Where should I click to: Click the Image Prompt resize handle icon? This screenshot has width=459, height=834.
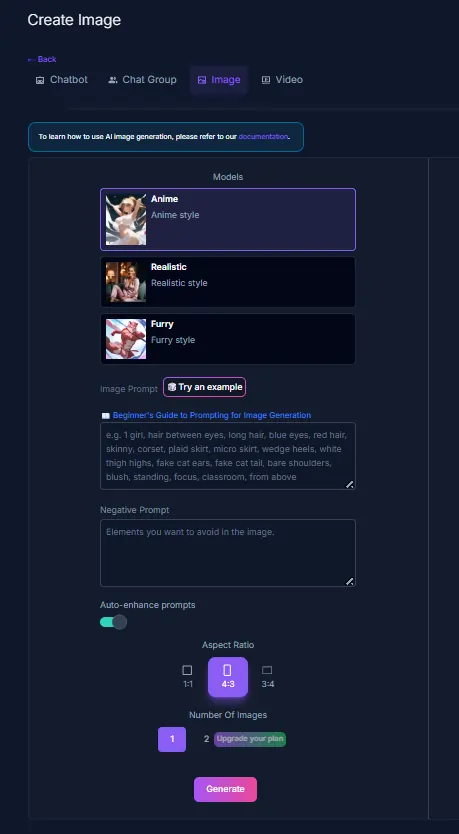coord(349,484)
